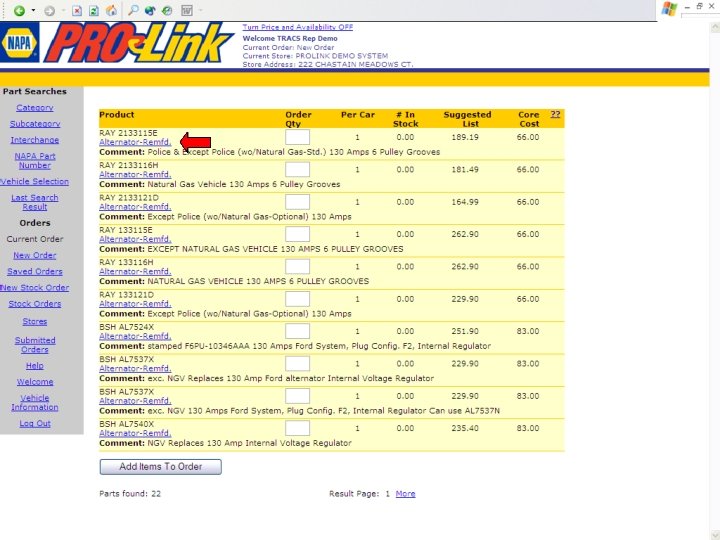This screenshot has height=540, width=720.
Task: Click suggested list price 251.90
Action: tap(465, 331)
